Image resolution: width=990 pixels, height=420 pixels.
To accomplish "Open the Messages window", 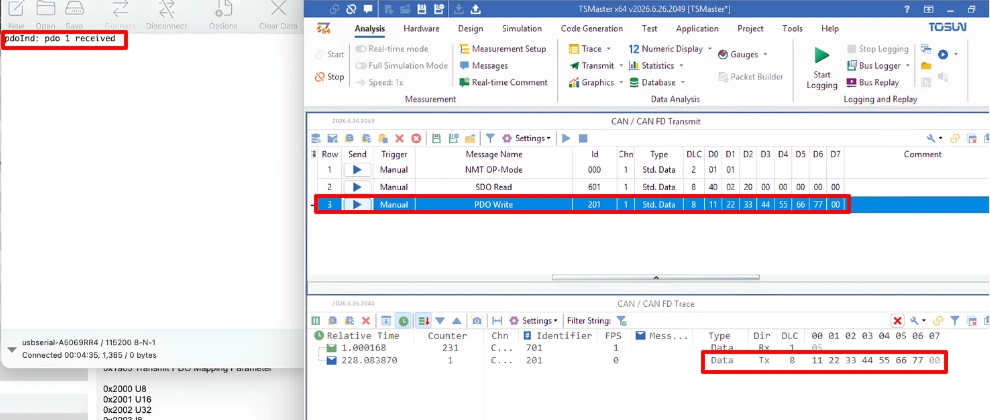I will pyautogui.click(x=483, y=66).
